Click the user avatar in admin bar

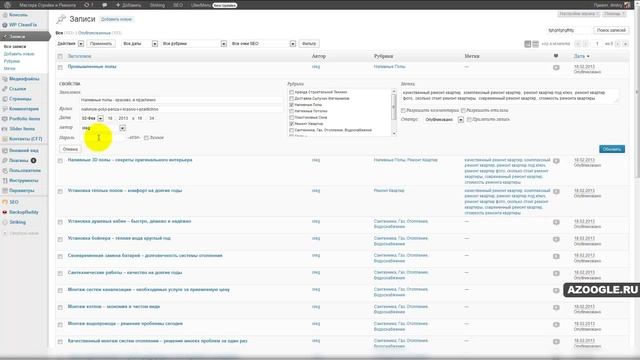(627, 5)
